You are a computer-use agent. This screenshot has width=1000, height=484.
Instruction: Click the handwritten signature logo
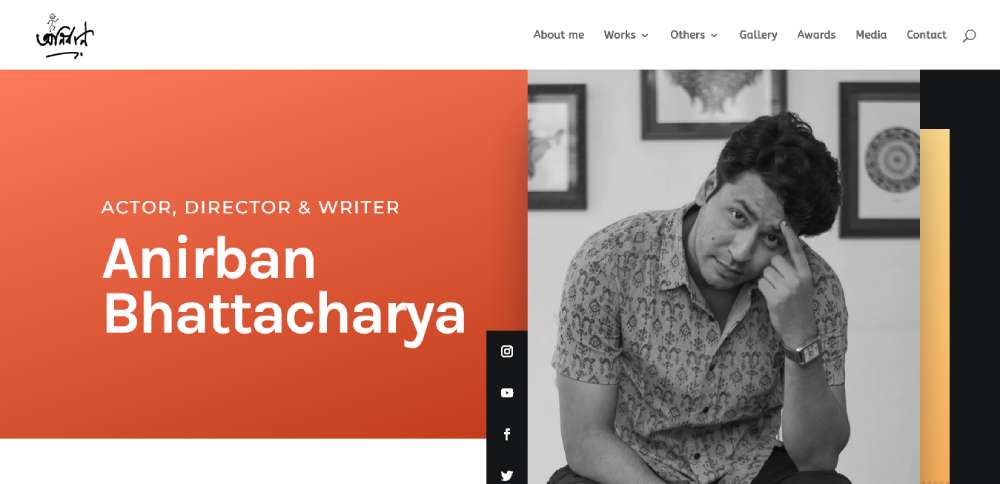tap(65, 36)
